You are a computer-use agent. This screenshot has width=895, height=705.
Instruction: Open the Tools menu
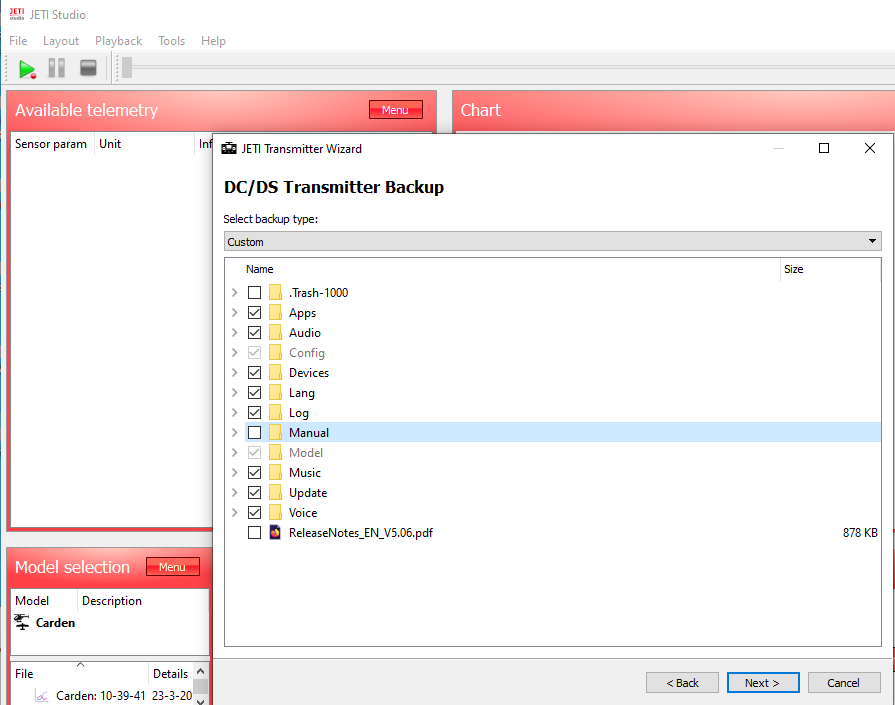(171, 41)
